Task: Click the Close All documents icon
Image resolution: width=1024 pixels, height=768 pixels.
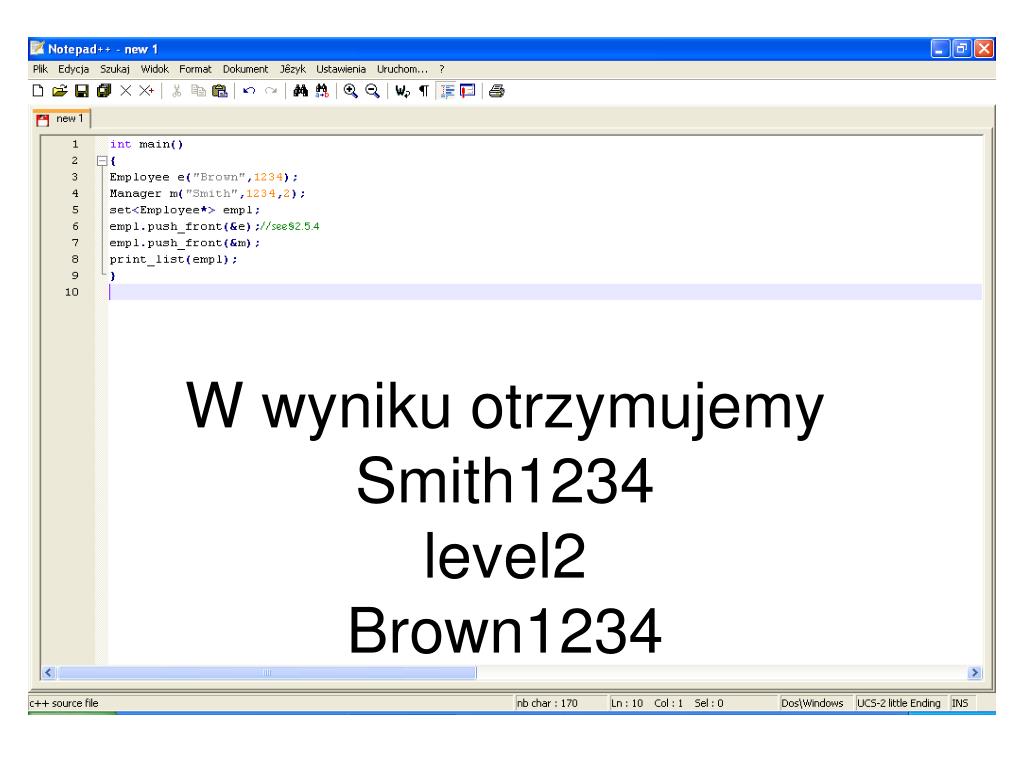Action: point(147,91)
